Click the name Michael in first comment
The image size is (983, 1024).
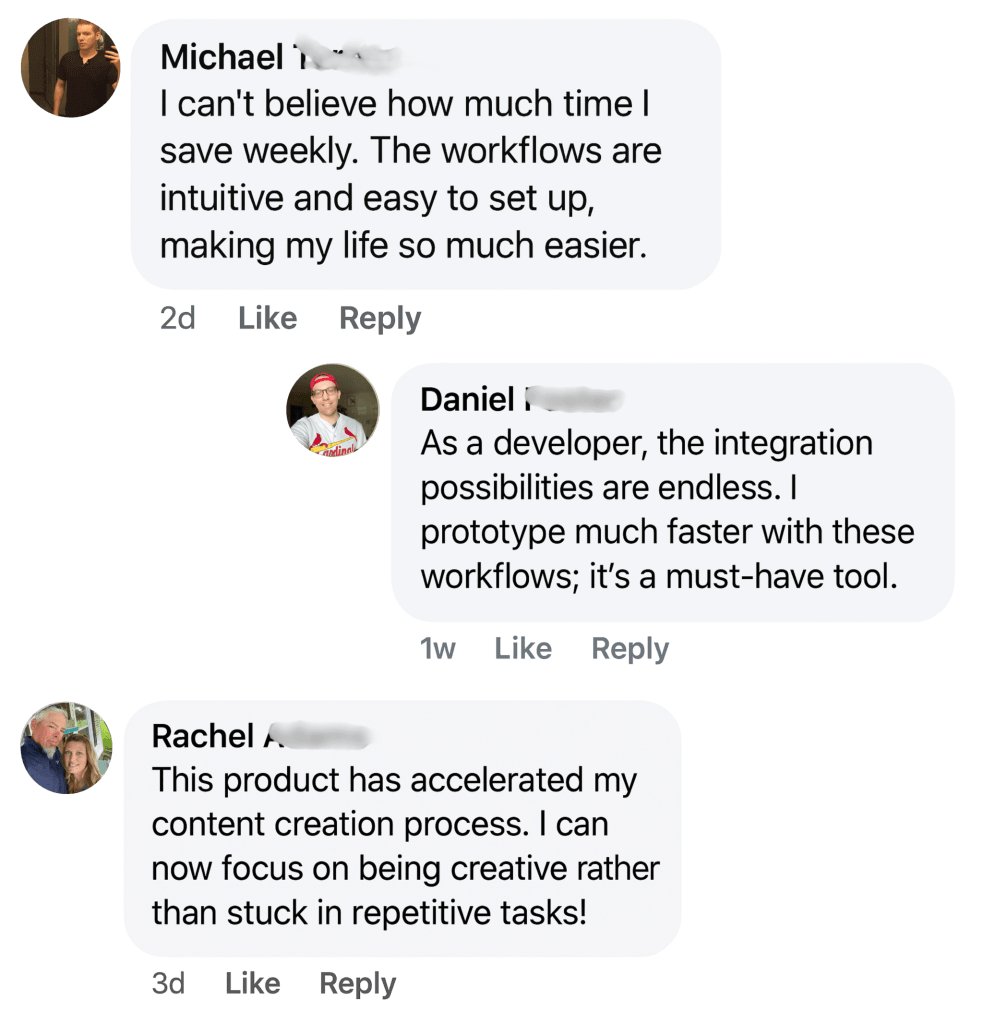222,58
